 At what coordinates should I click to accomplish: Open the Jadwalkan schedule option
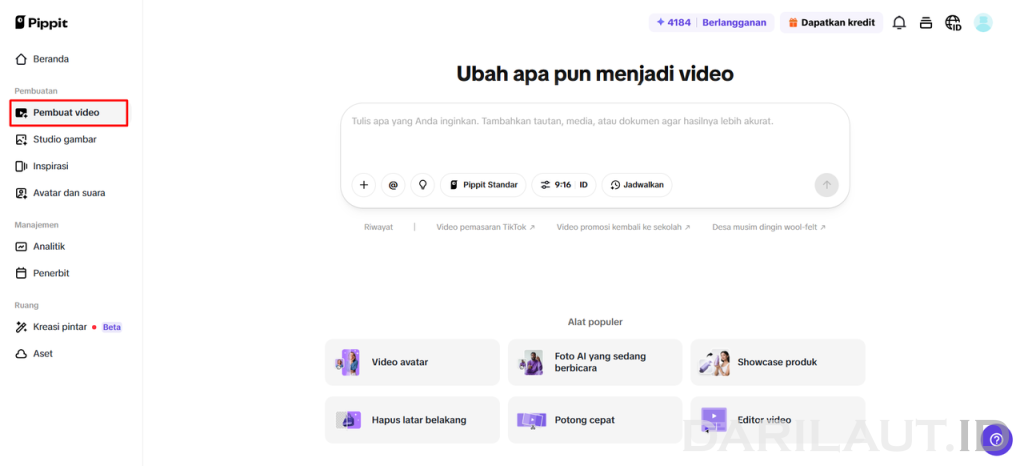tap(637, 185)
